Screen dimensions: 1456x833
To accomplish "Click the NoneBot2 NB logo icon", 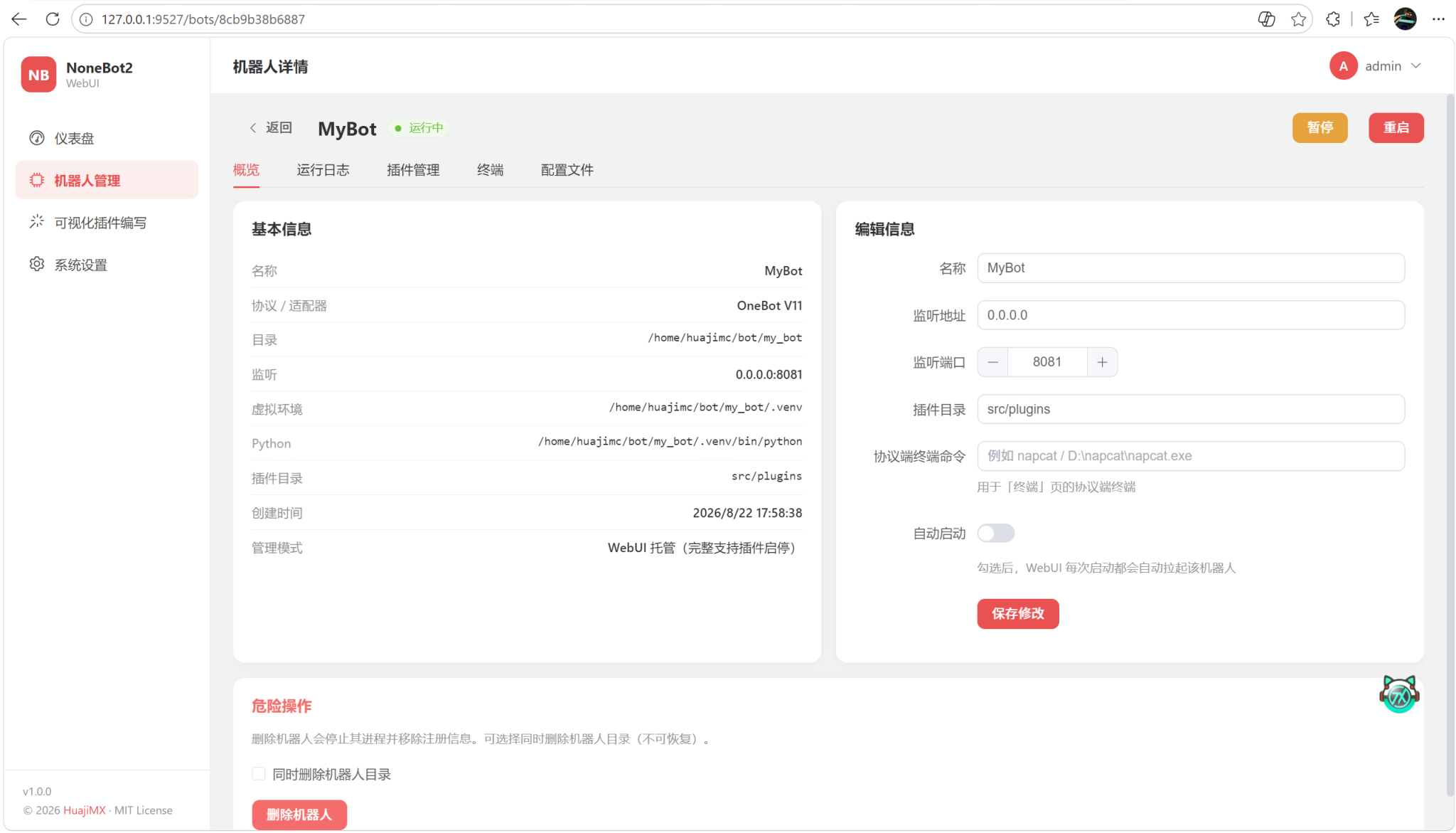I will point(38,75).
